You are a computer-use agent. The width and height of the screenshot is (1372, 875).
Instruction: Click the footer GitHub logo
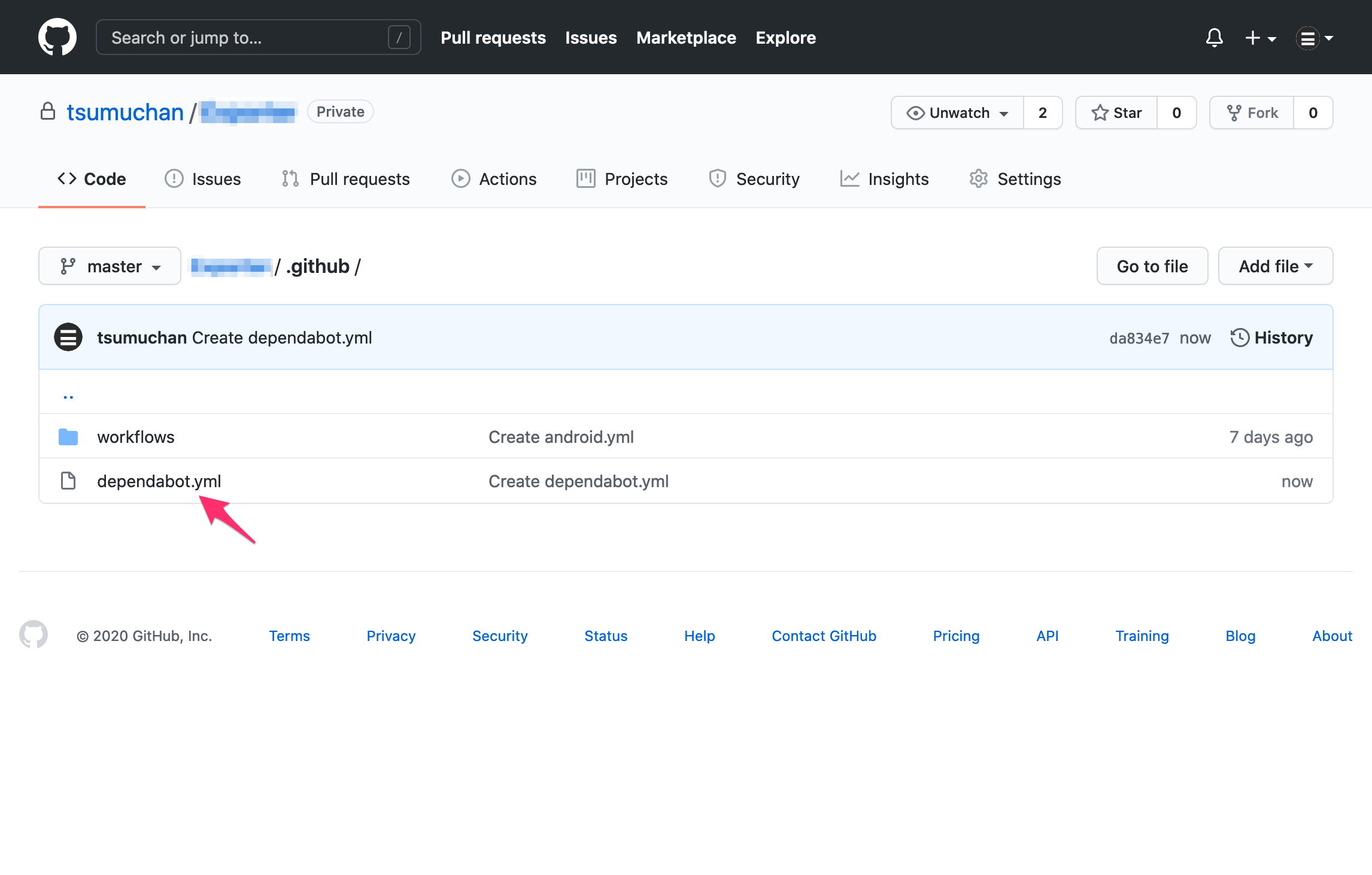point(34,634)
